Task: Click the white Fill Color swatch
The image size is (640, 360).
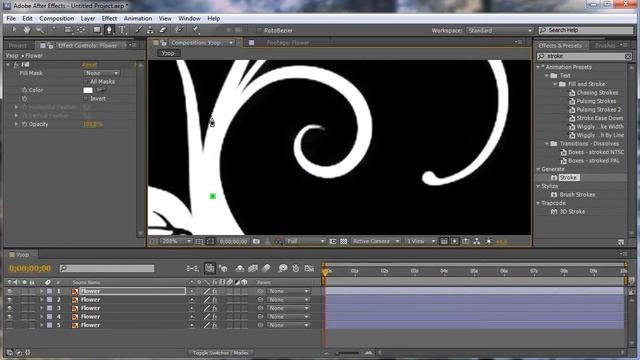Action: point(88,90)
